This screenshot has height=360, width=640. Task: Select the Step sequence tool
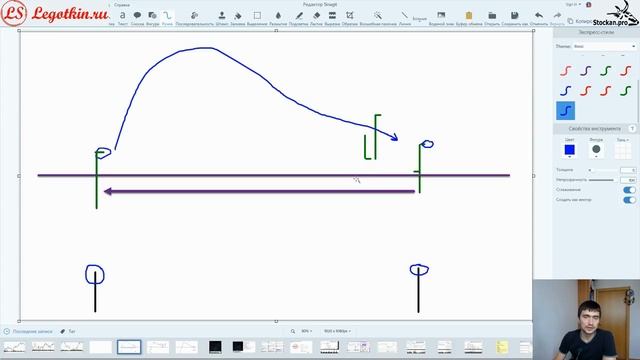[x=194, y=18]
